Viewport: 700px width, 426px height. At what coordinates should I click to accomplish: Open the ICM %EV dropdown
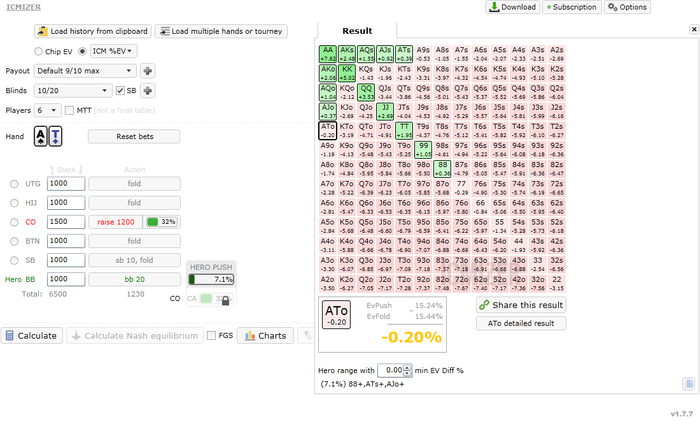pos(114,51)
